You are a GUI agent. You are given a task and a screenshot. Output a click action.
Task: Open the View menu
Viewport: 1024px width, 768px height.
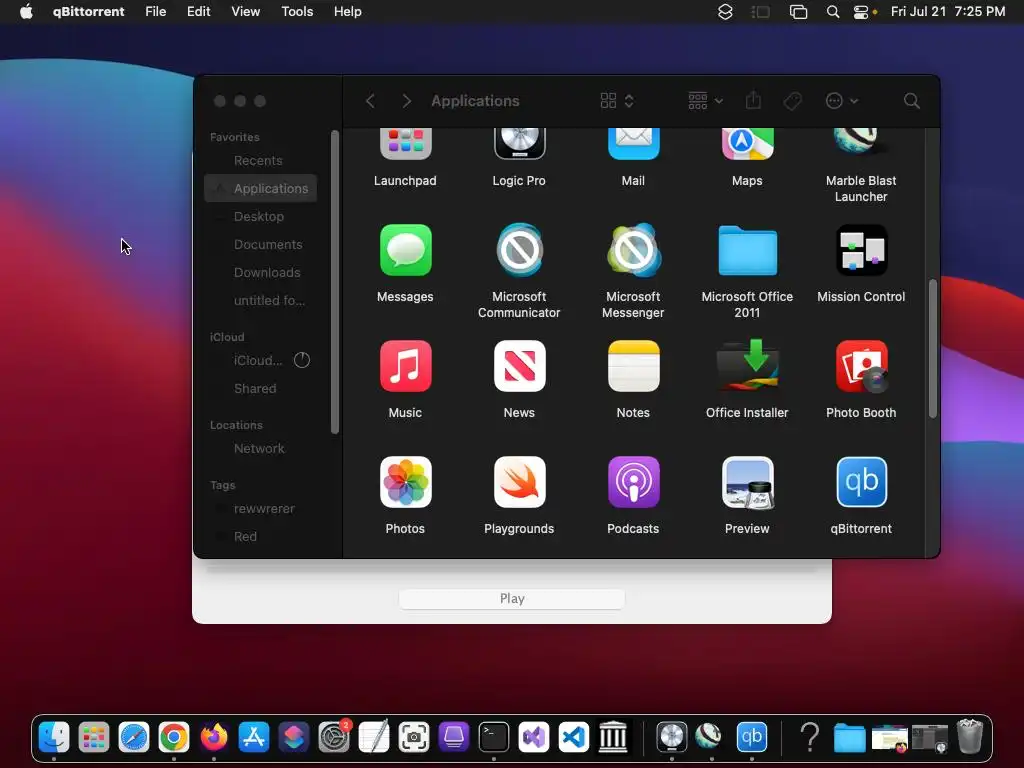[x=246, y=12]
